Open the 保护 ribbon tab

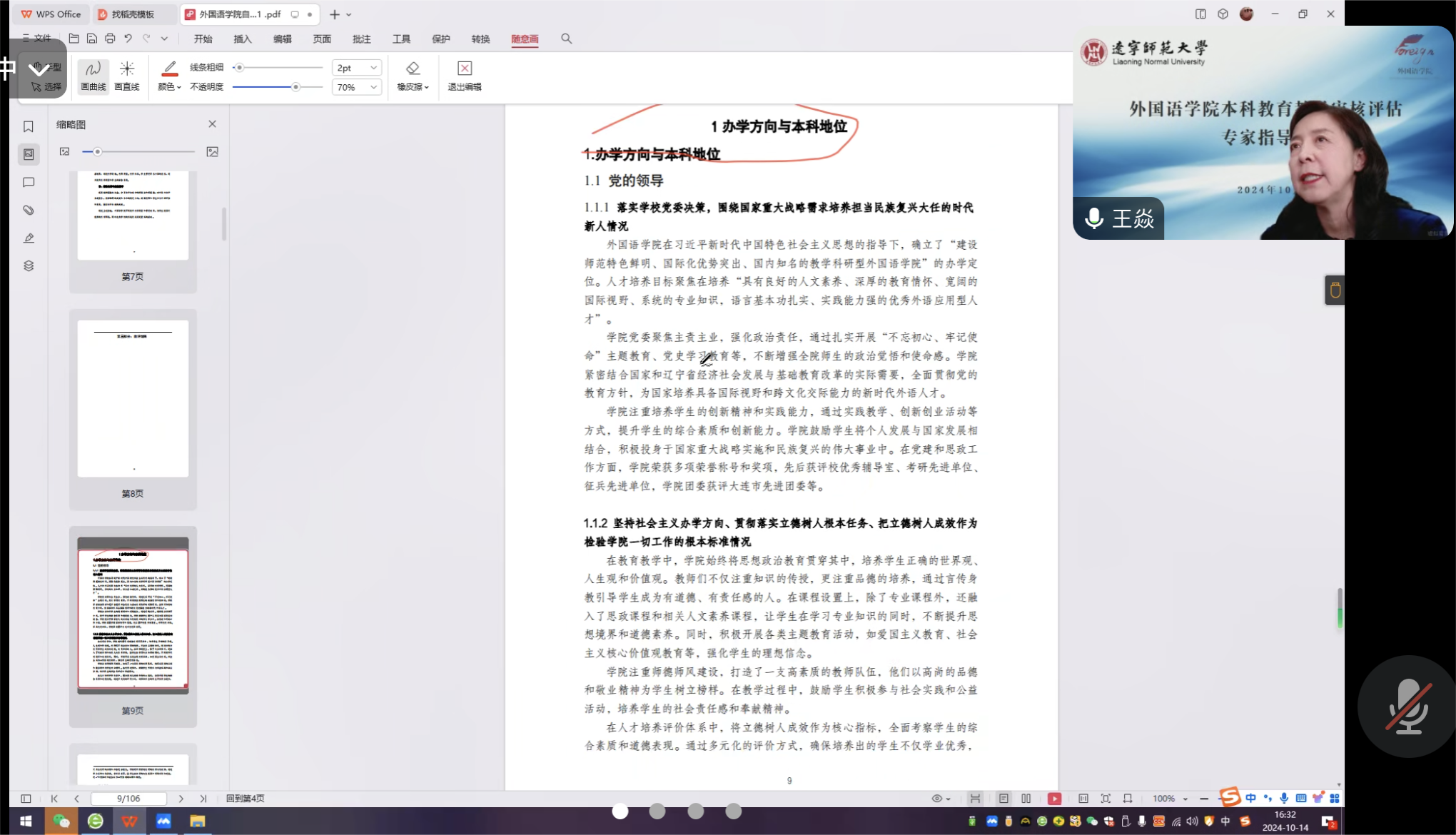click(x=441, y=39)
